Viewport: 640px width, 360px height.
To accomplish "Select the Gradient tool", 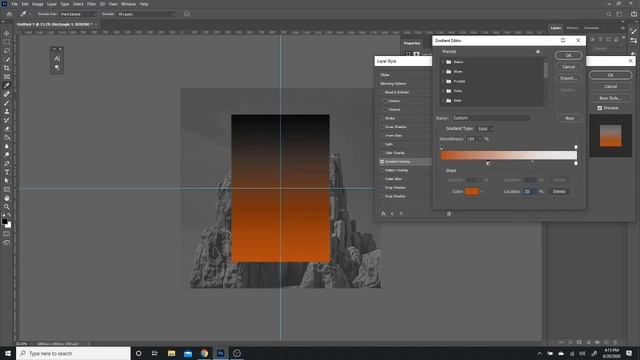I will (7, 138).
